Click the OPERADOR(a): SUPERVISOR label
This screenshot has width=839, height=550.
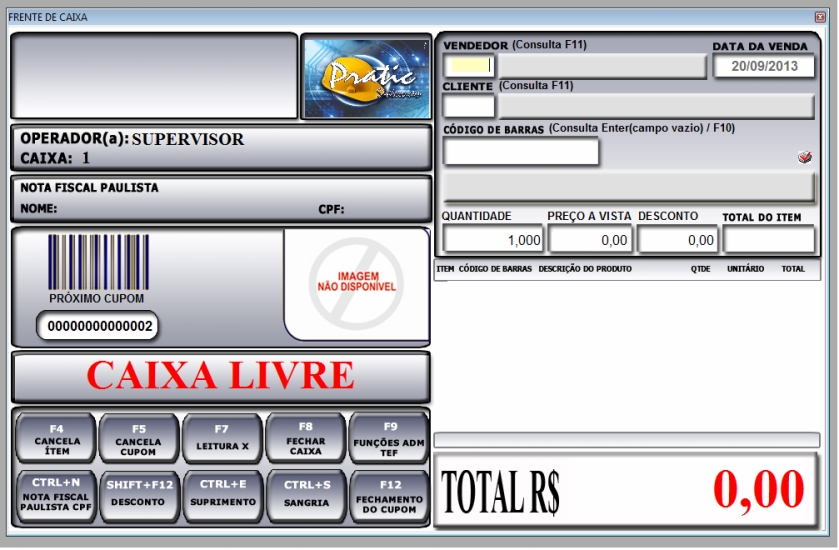[132, 139]
